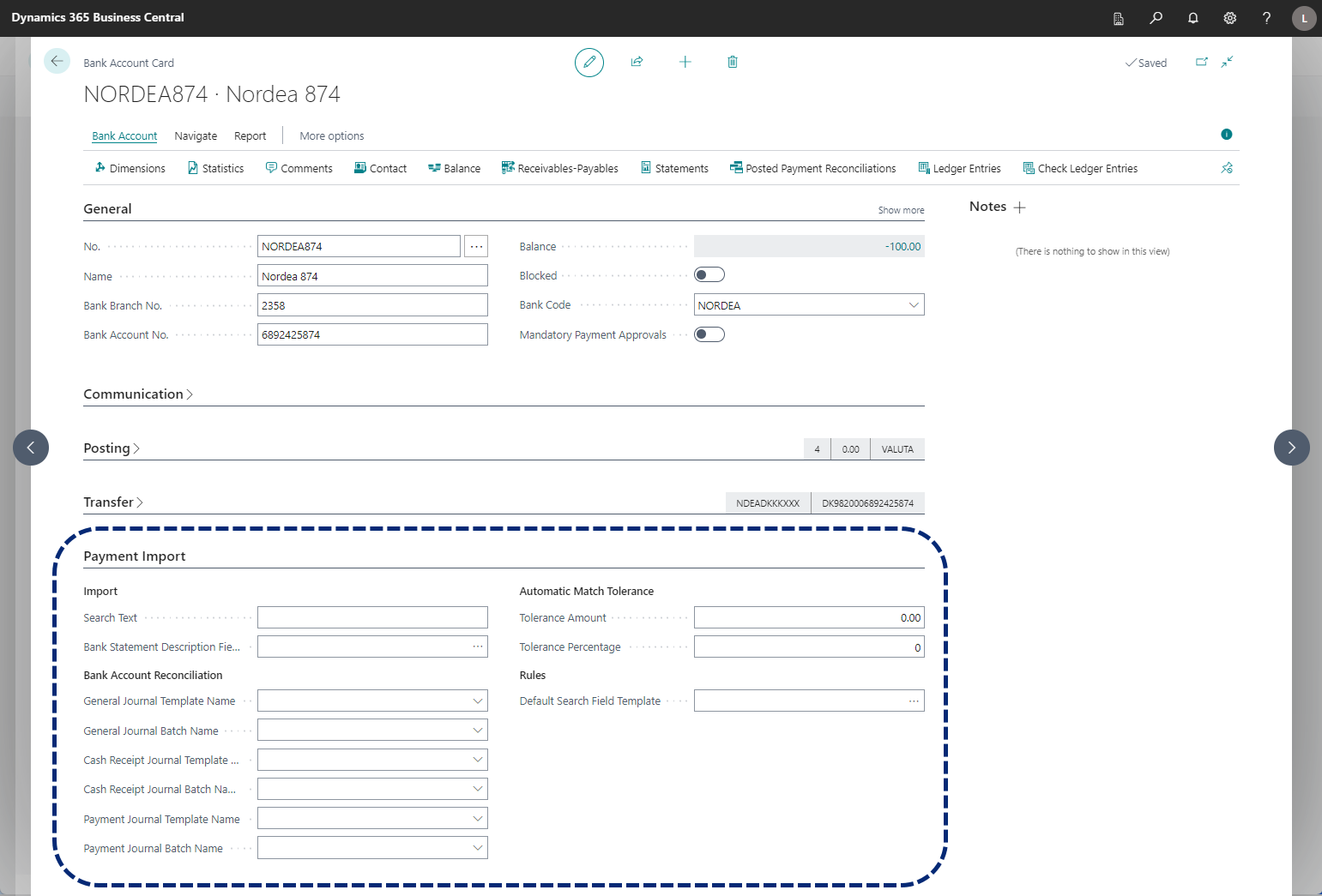Select the Bank Account menu tab
This screenshot has height=896, width=1322.
click(x=124, y=135)
